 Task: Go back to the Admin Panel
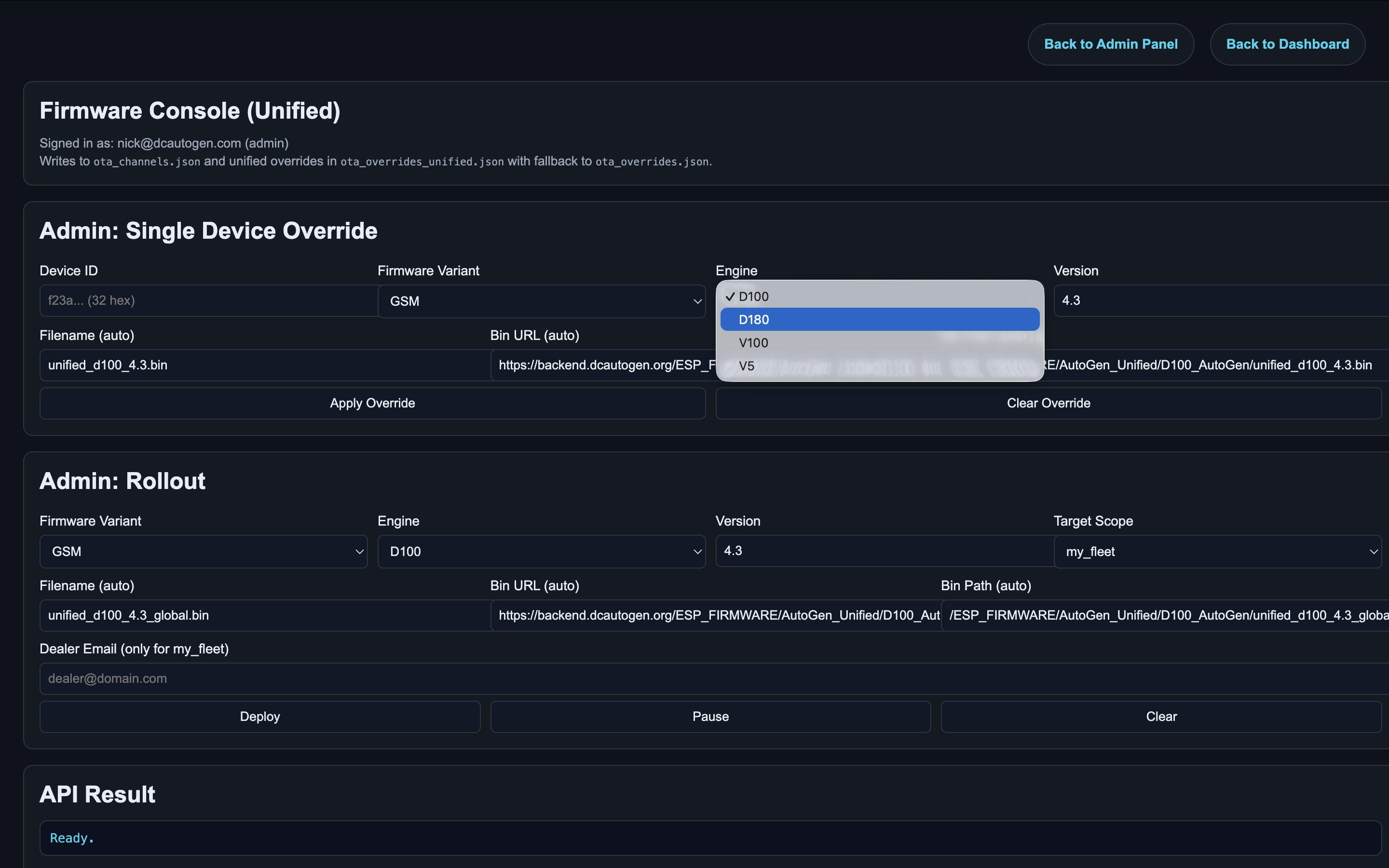1111,44
